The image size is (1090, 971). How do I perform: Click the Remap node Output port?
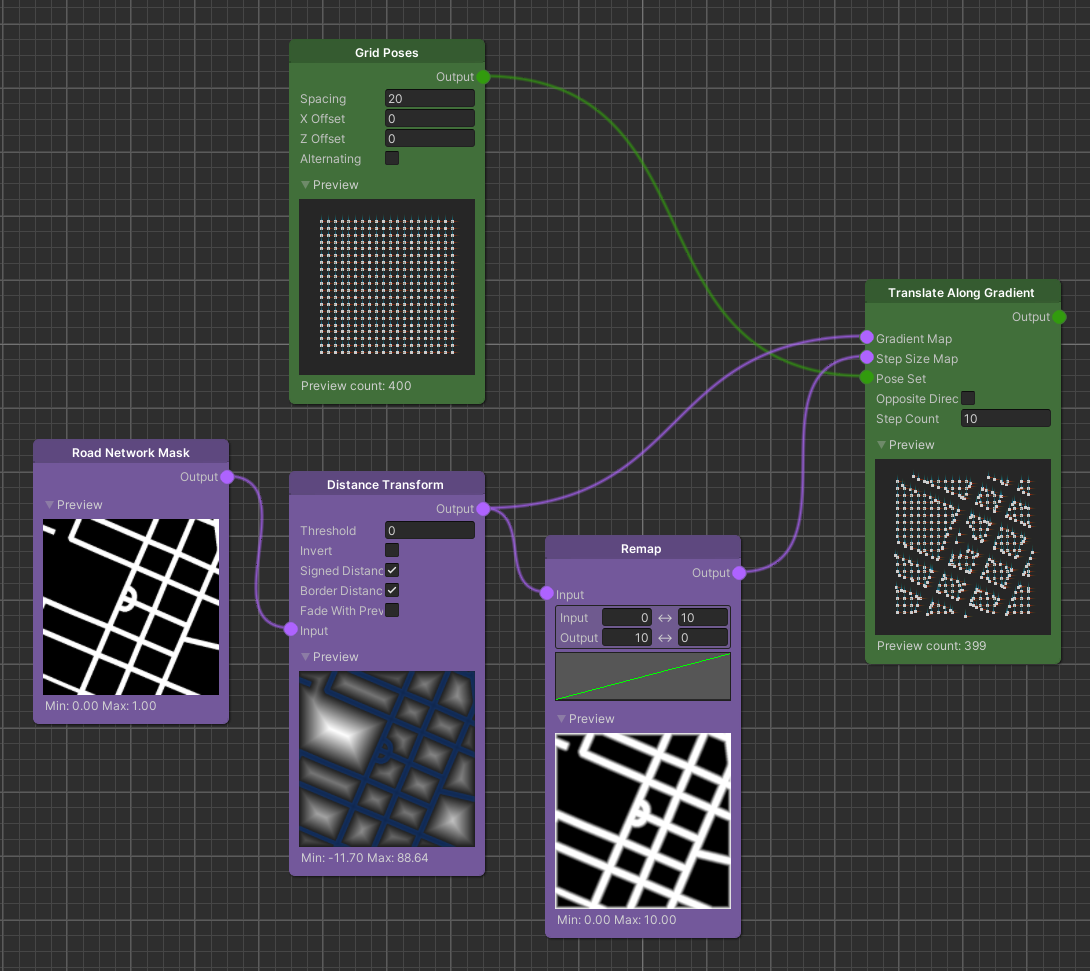pyautogui.click(x=739, y=573)
